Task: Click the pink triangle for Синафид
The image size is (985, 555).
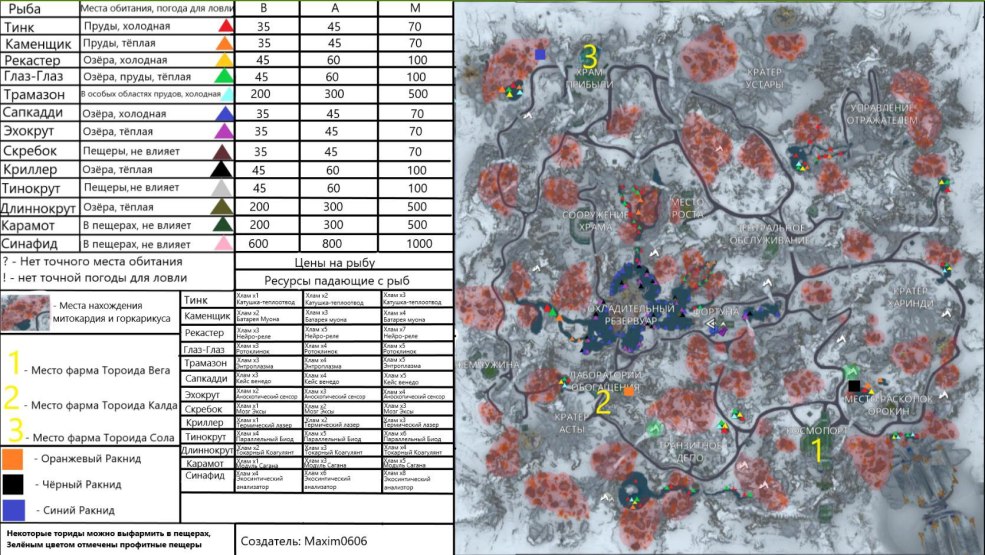Action: pyautogui.click(x=226, y=243)
